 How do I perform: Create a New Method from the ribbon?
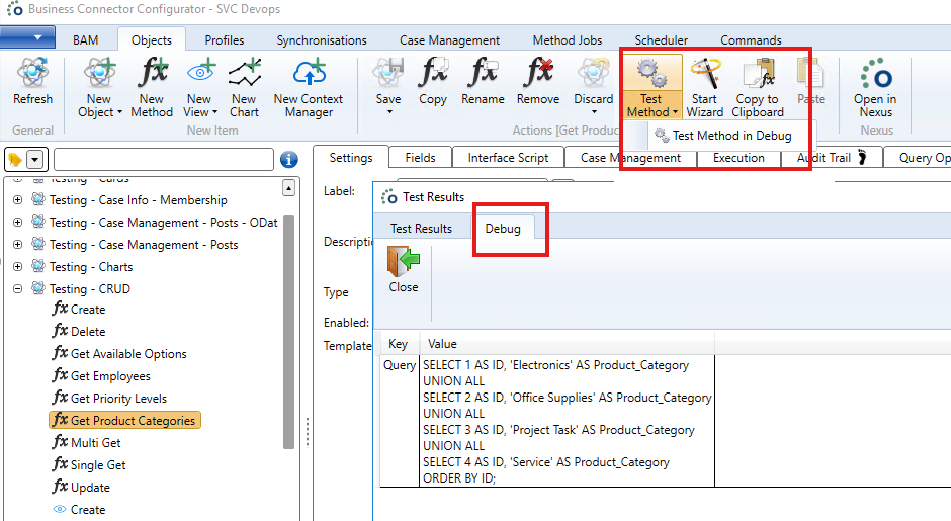click(x=152, y=87)
